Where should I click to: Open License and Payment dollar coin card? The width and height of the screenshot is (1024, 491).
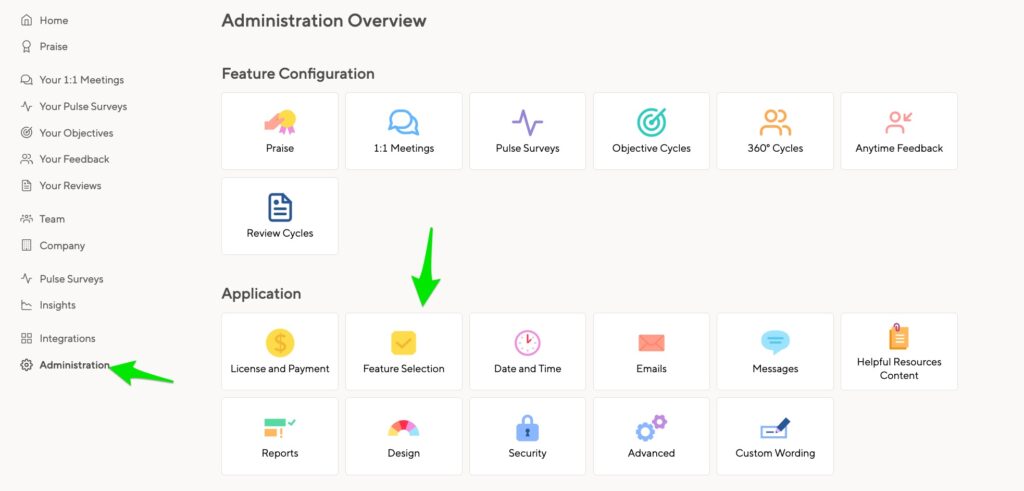280,351
